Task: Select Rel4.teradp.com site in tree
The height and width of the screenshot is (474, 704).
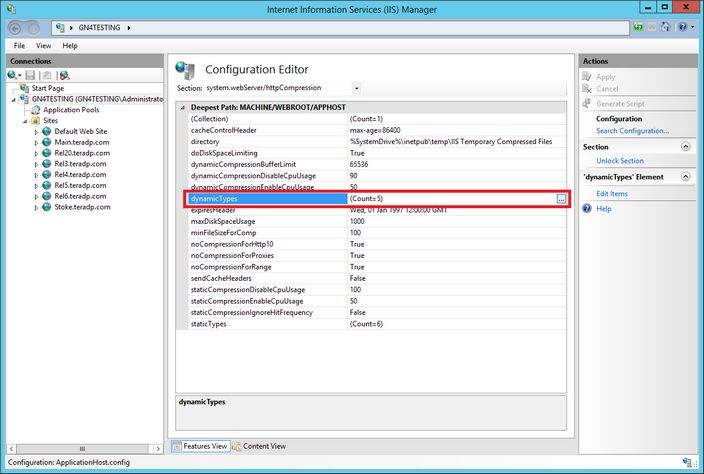Action: coord(80,175)
